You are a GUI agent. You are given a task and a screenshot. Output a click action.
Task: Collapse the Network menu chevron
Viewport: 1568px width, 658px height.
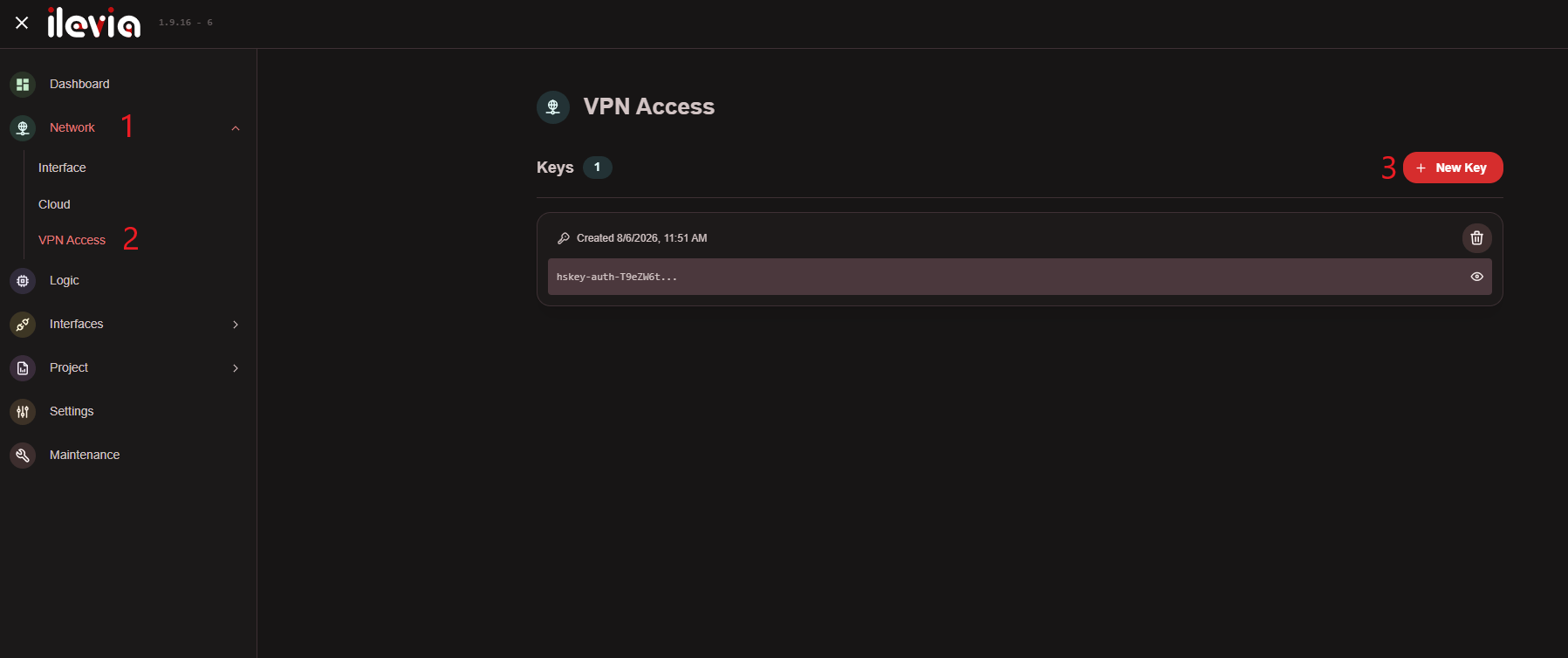pyautogui.click(x=236, y=128)
